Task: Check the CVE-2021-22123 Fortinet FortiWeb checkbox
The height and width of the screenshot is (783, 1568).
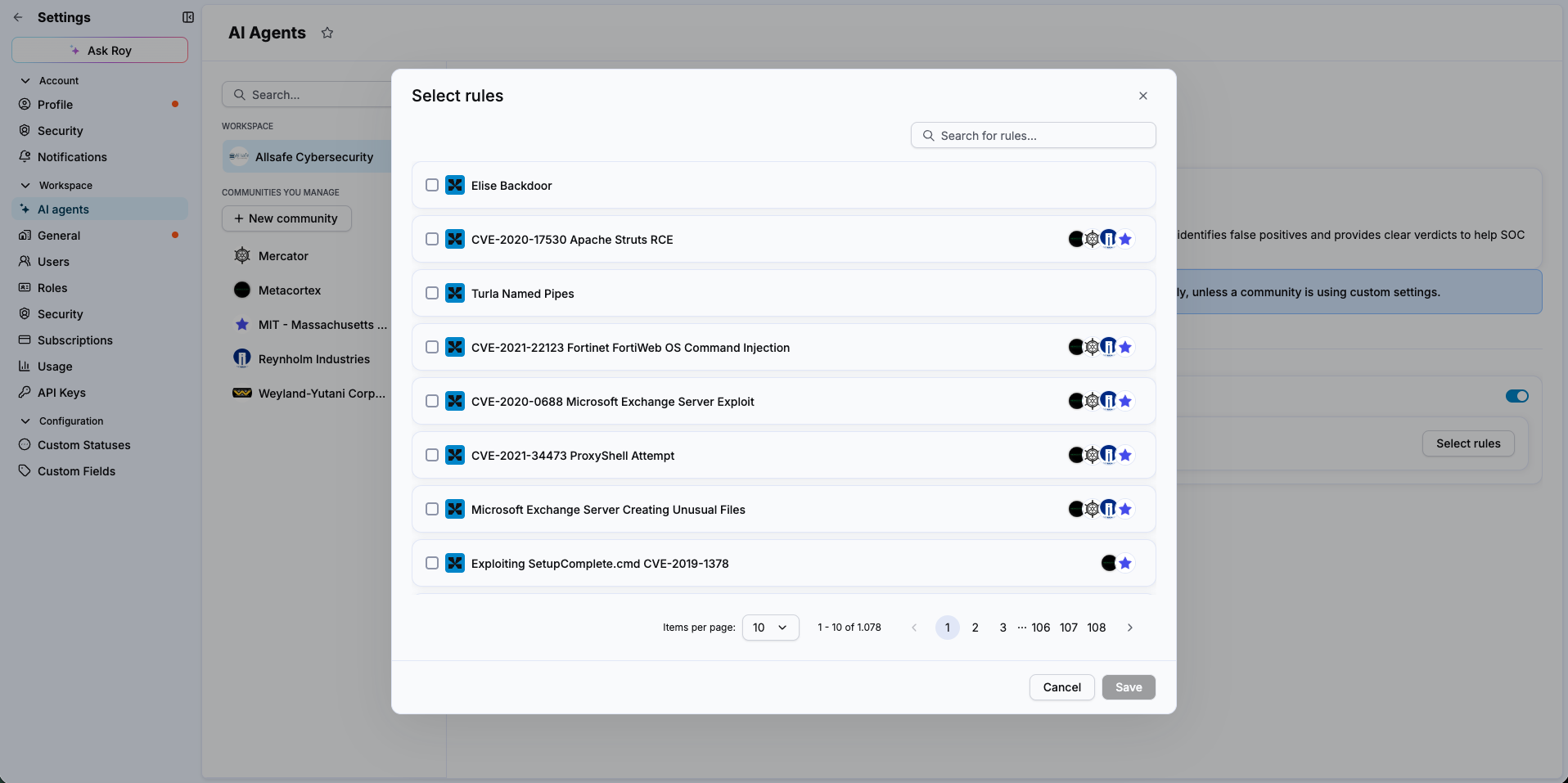Action: pyautogui.click(x=432, y=348)
